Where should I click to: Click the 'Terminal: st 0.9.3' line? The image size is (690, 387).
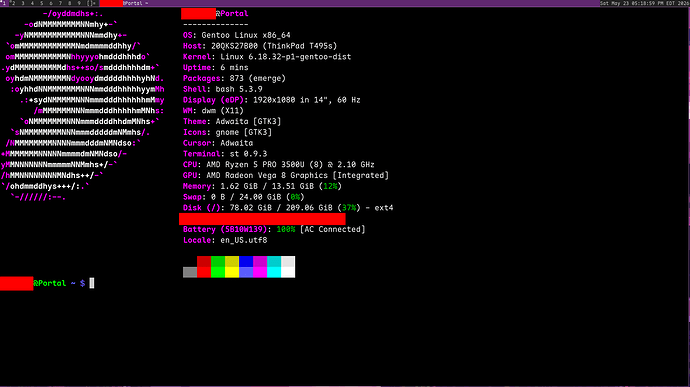click(x=225, y=154)
